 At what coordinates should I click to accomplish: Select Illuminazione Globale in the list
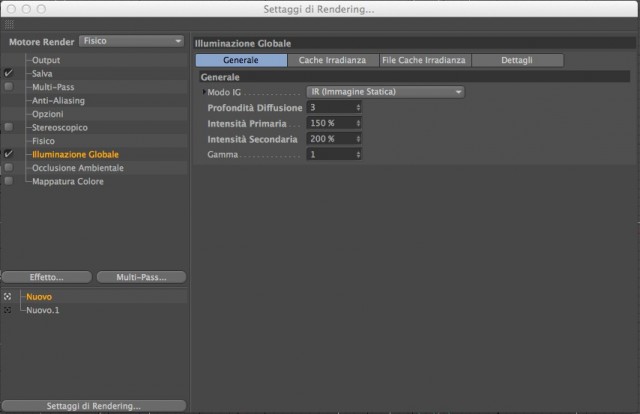point(76,154)
